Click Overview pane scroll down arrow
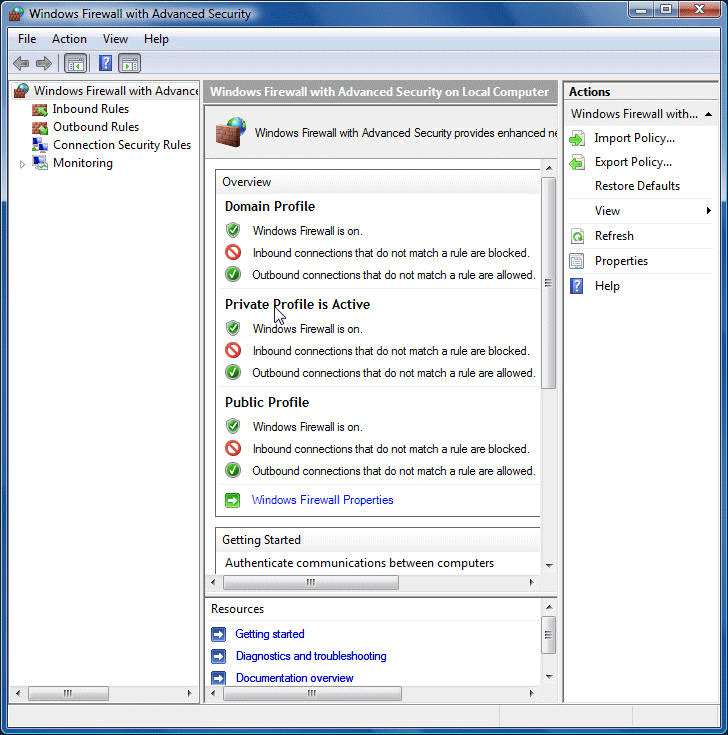 pyautogui.click(x=548, y=565)
